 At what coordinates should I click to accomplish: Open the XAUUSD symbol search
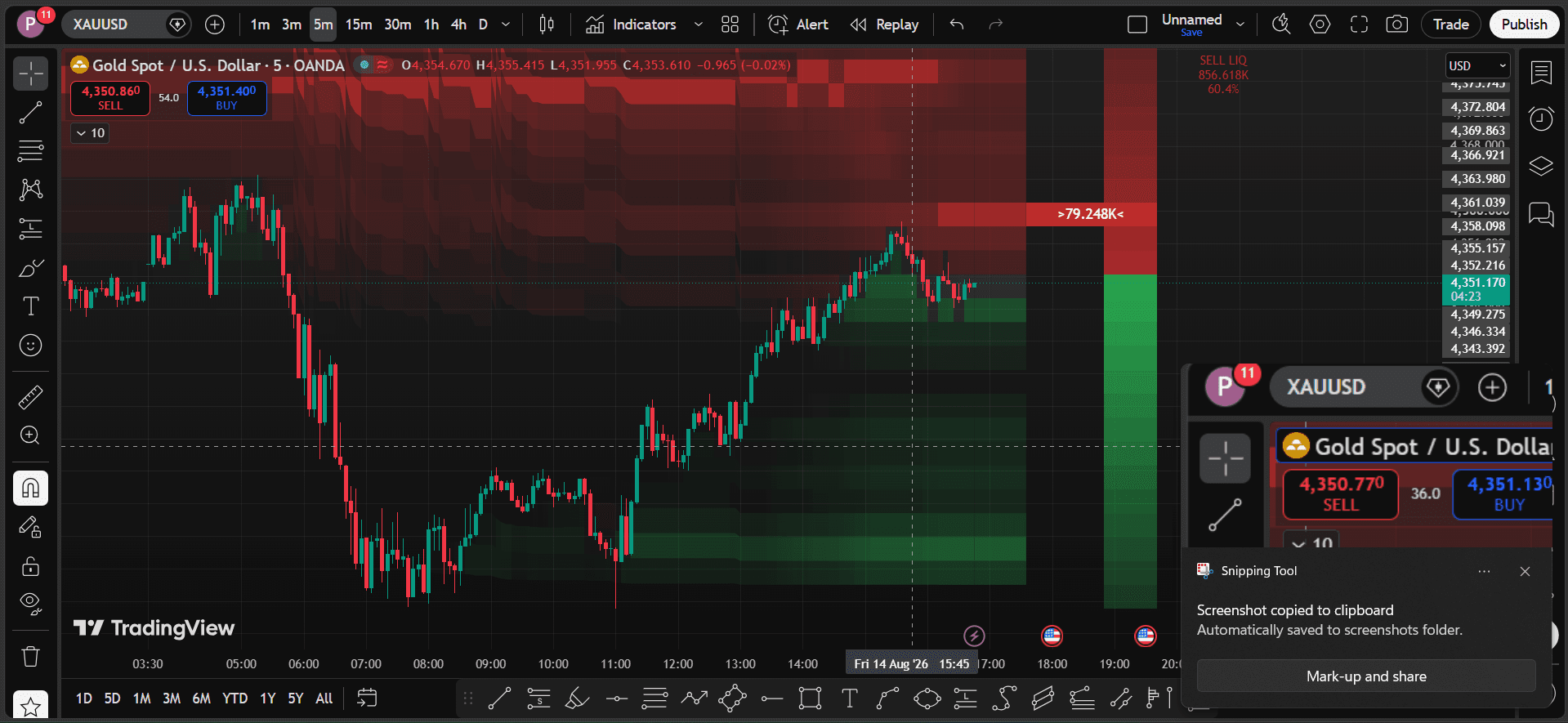pyautogui.click(x=127, y=25)
